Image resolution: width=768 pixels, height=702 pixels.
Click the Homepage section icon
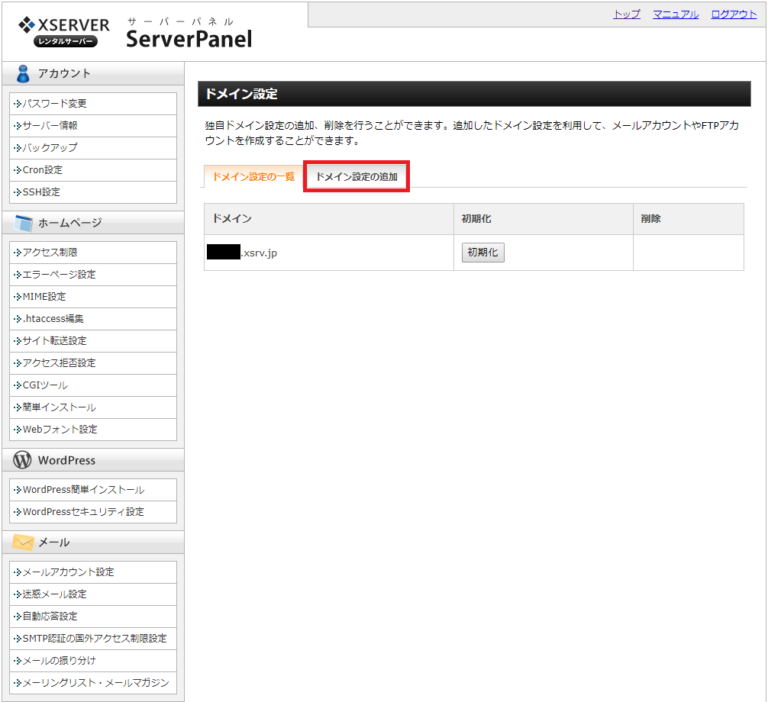pos(22,223)
